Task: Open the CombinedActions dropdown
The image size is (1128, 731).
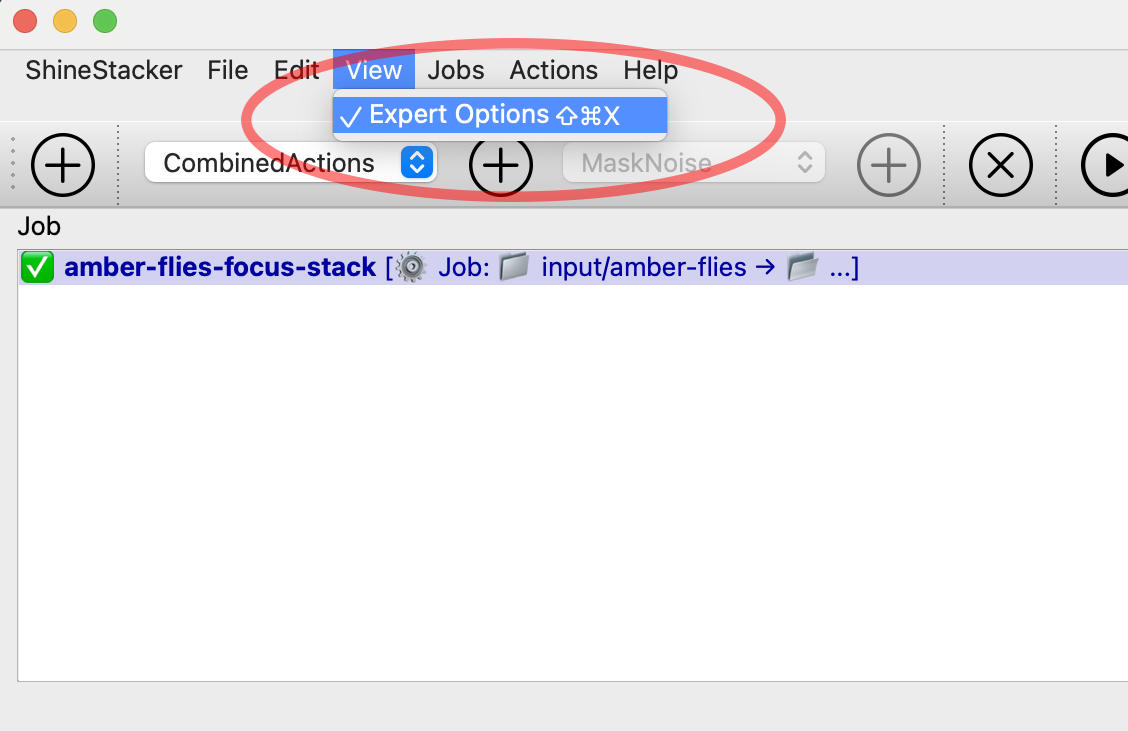Action: pyautogui.click(x=270, y=163)
